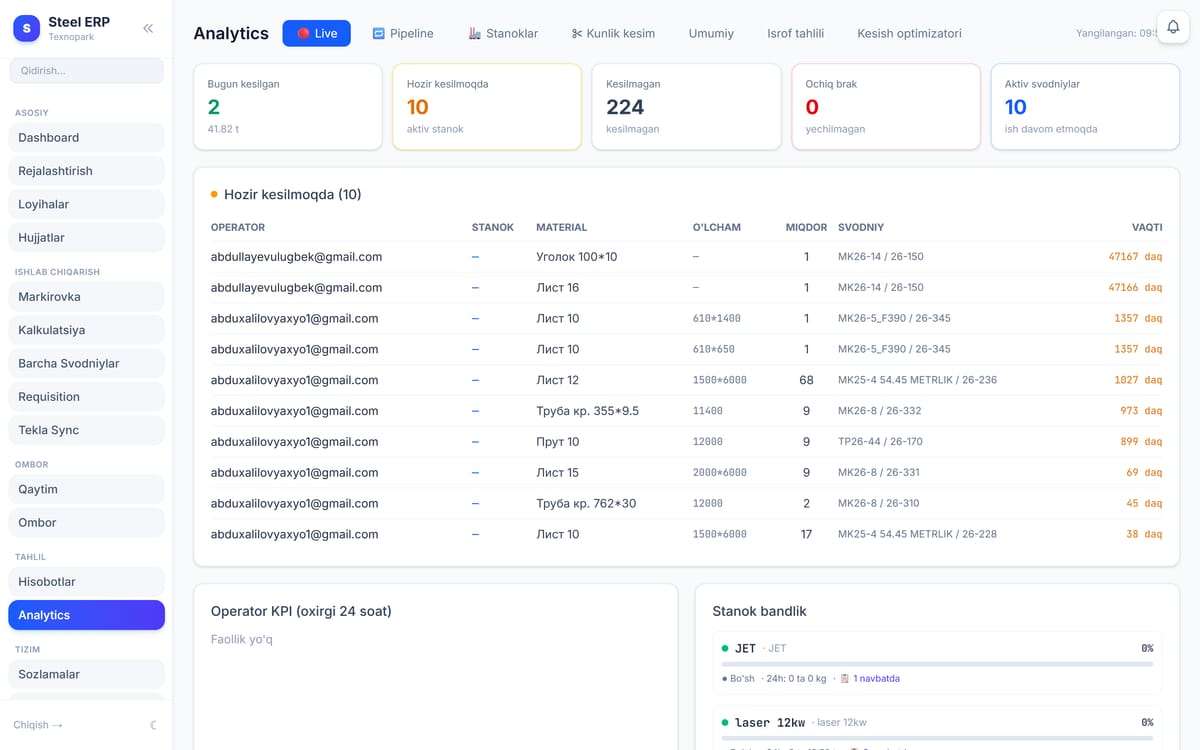The height and width of the screenshot is (750, 1200).
Task: Click the green status dot for JET
Action: 725,649
